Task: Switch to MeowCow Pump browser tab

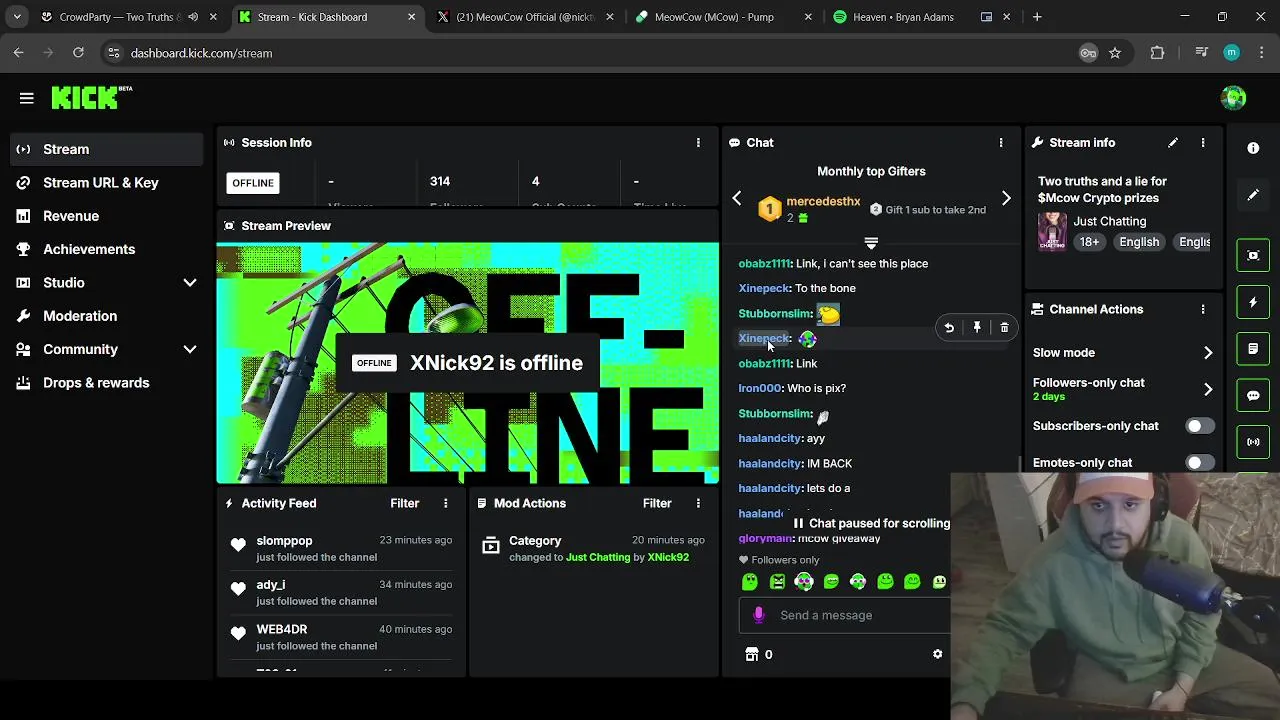Action: point(723,17)
